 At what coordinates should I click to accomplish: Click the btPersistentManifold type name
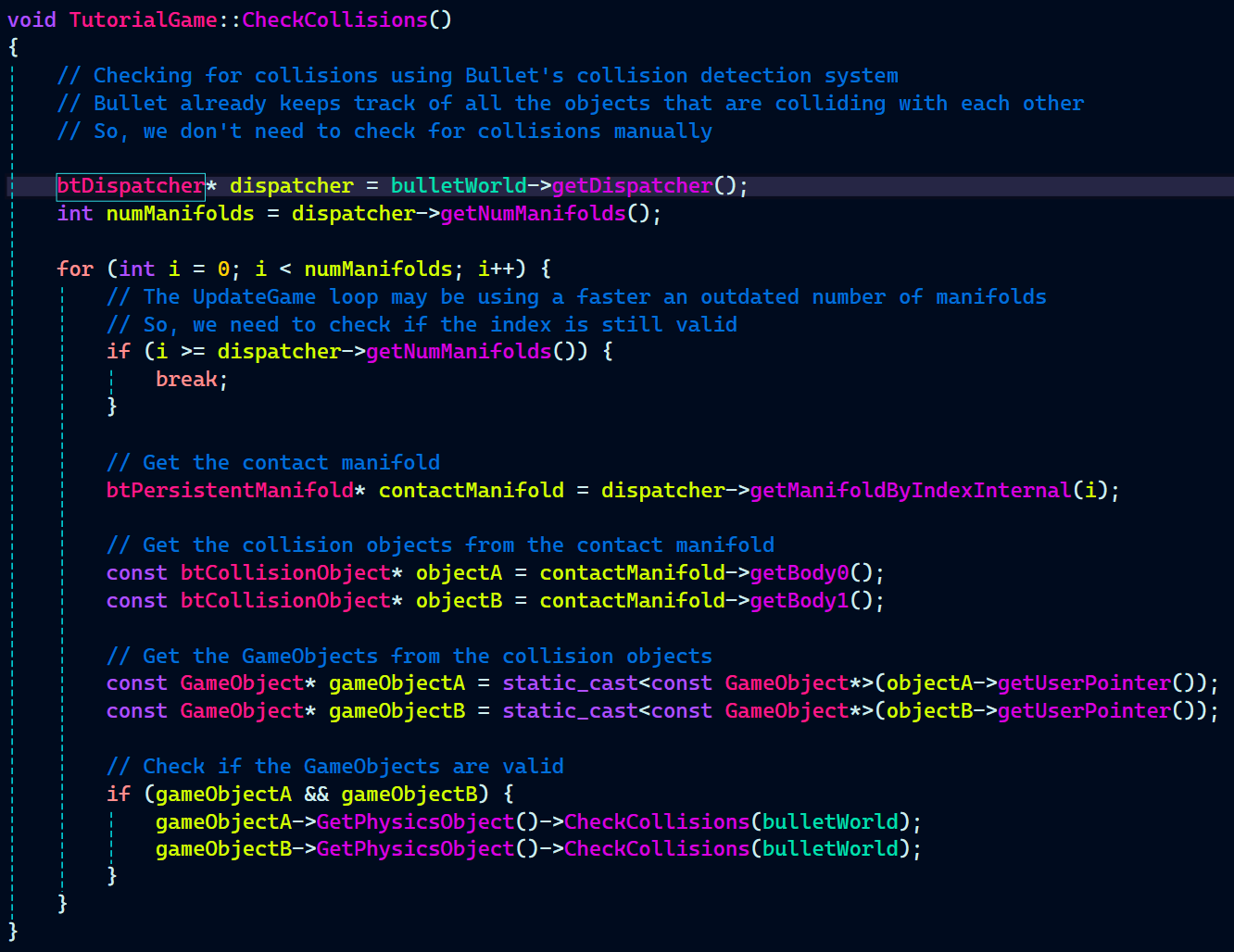coord(230,490)
